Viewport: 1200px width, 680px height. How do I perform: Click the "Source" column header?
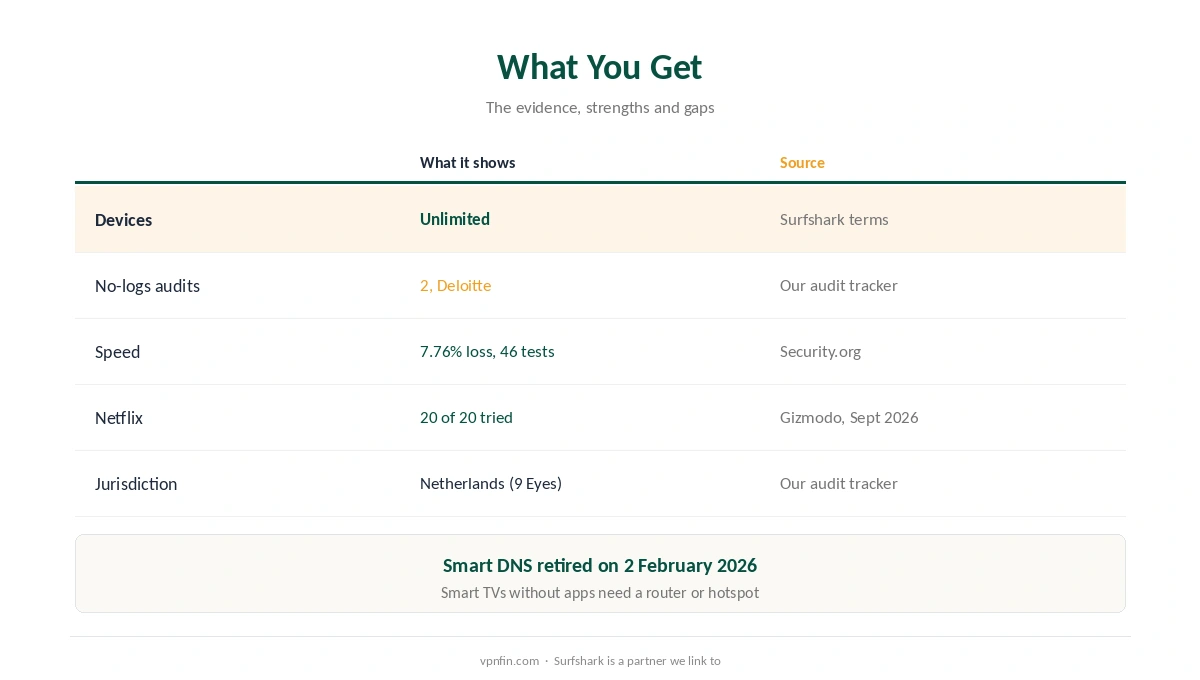[802, 163]
